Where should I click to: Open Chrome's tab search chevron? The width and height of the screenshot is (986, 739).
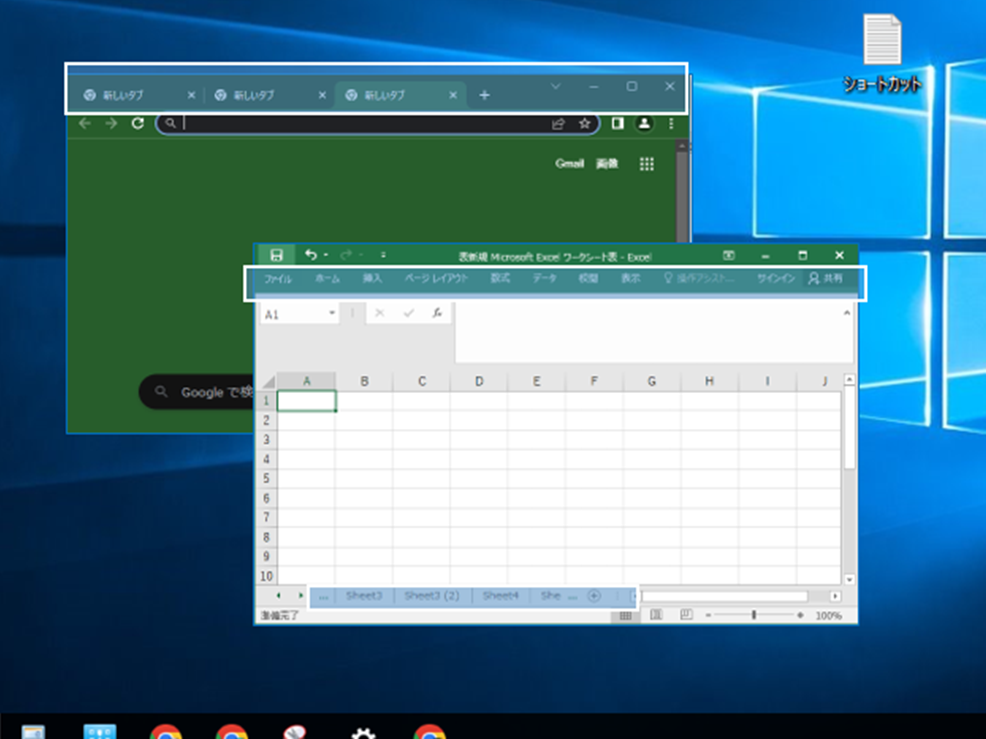pyautogui.click(x=555, y=87)
